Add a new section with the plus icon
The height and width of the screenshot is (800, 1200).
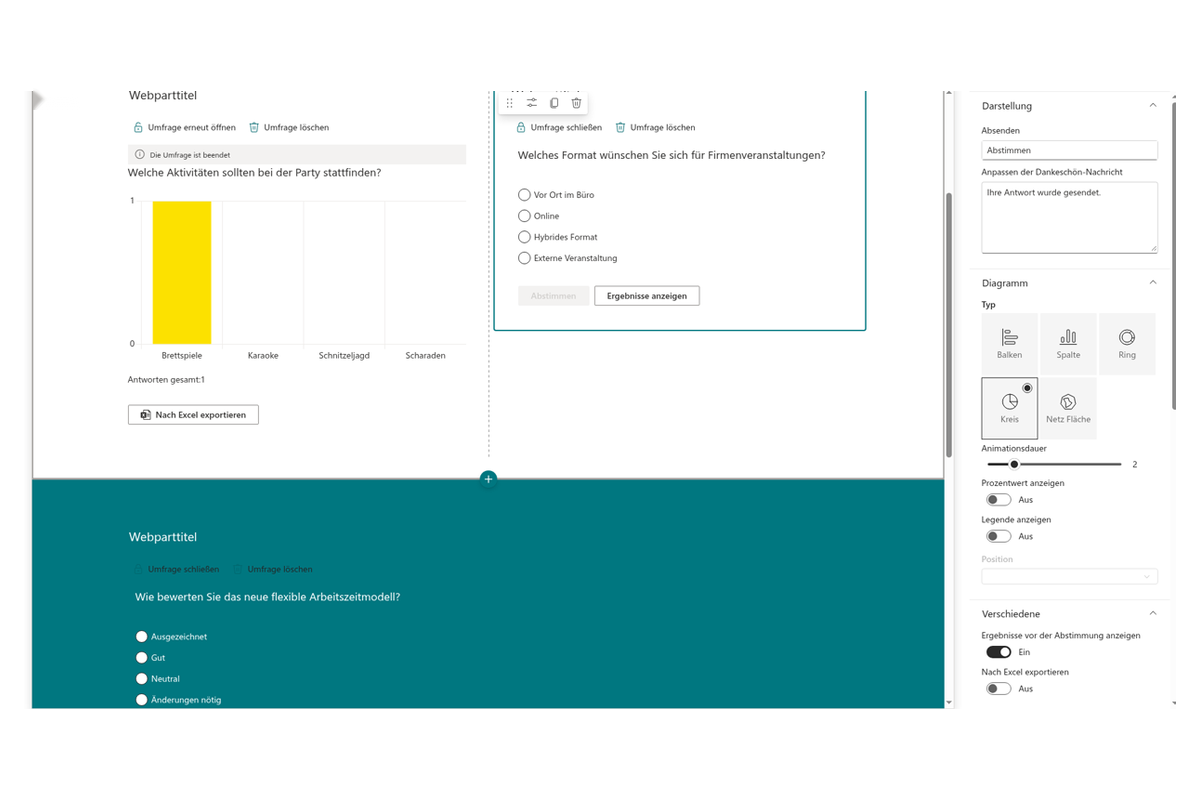[488, 479]
